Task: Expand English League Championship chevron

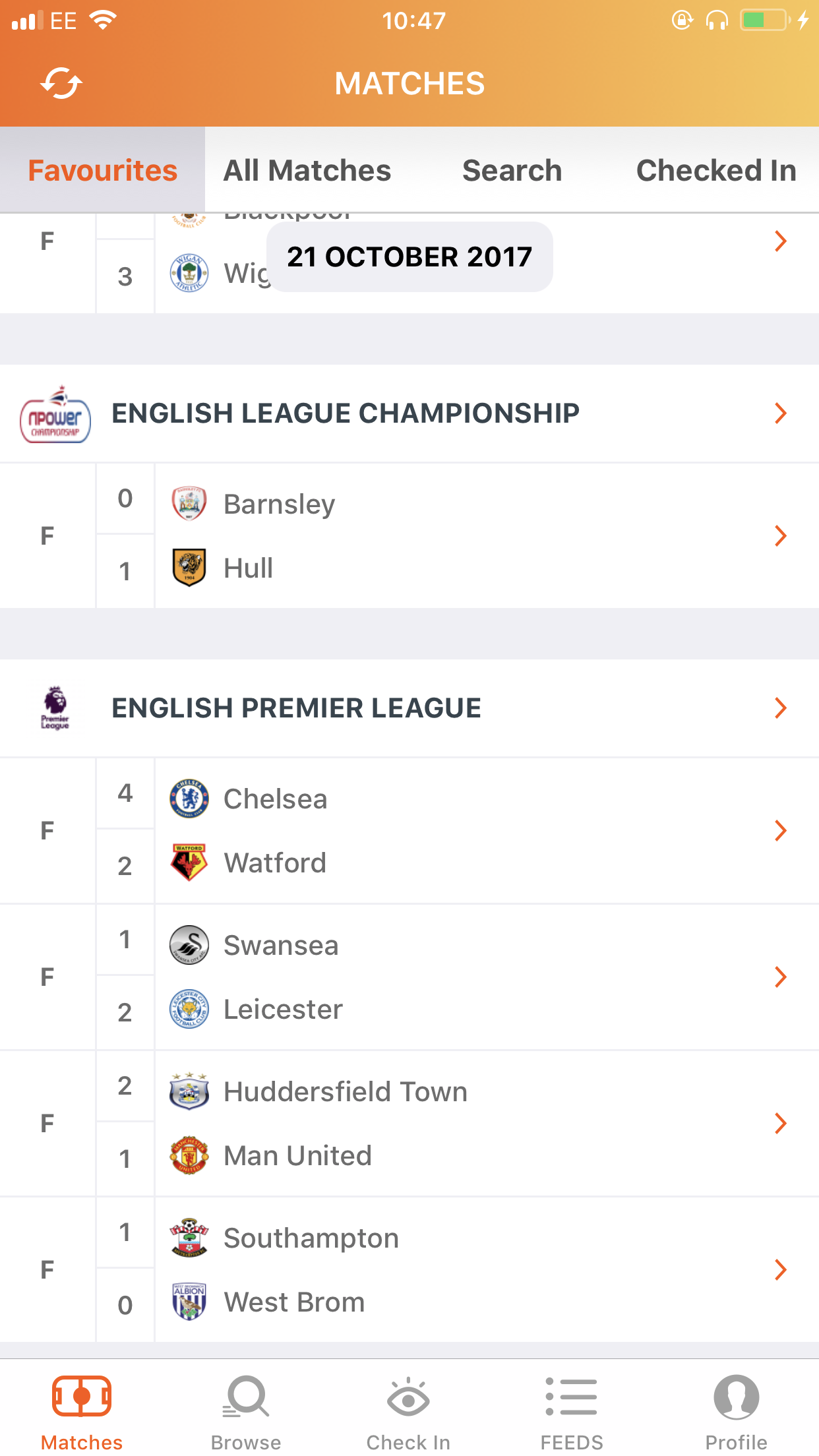Action: tap(781, 413)
